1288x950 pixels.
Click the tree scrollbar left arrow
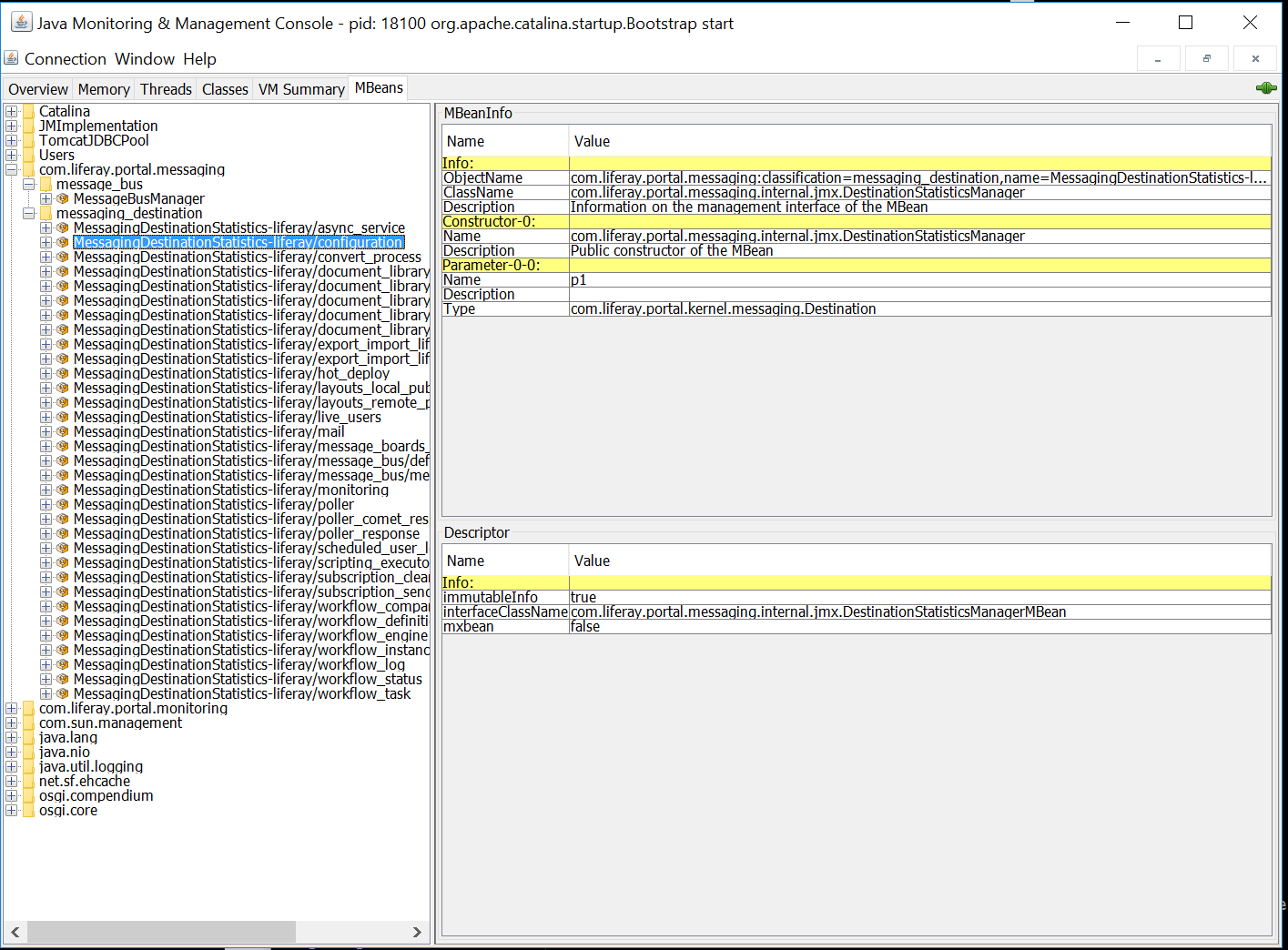click(x=15, y=932)
